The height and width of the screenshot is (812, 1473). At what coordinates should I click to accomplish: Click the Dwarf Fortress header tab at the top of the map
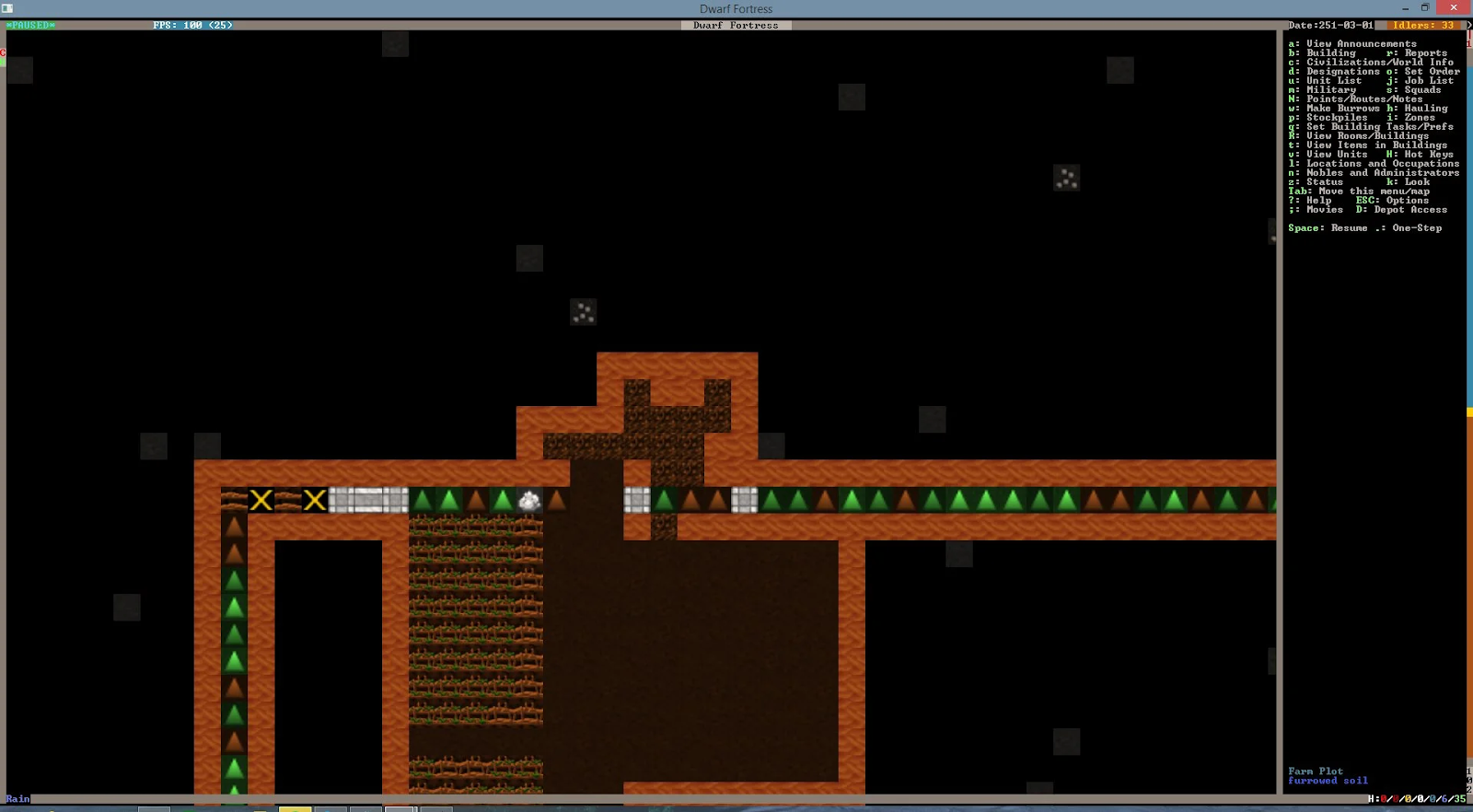point(736,26)
